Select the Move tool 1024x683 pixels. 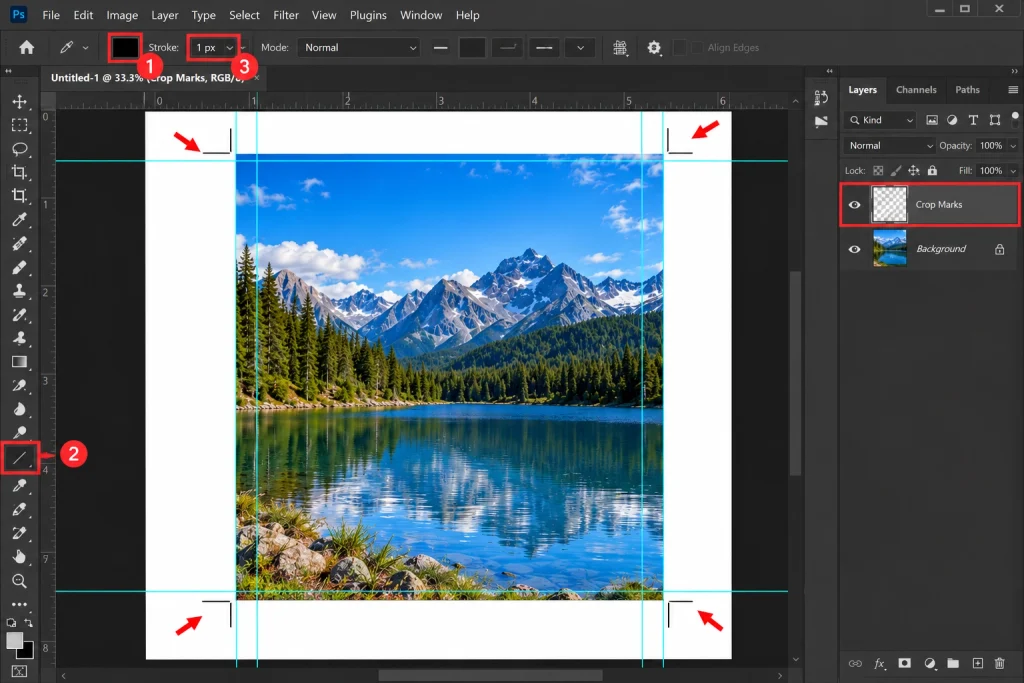tap(20, 101)
